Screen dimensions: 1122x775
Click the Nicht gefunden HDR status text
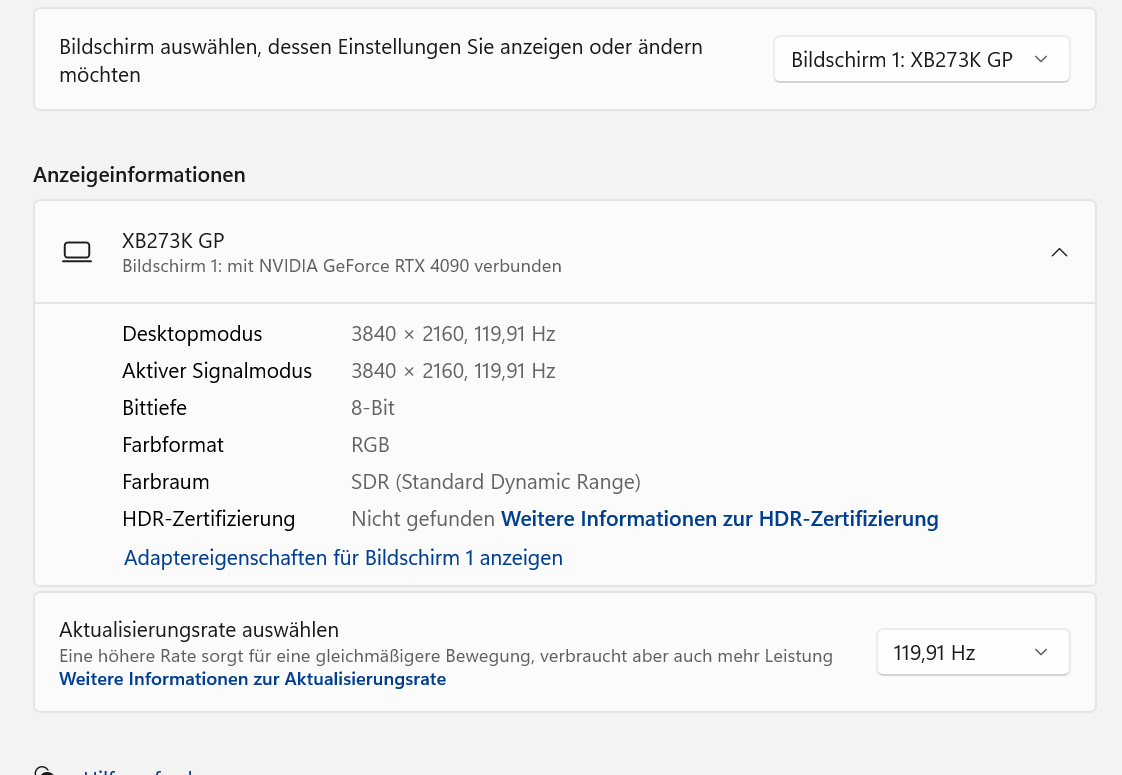tap(423, 519)
